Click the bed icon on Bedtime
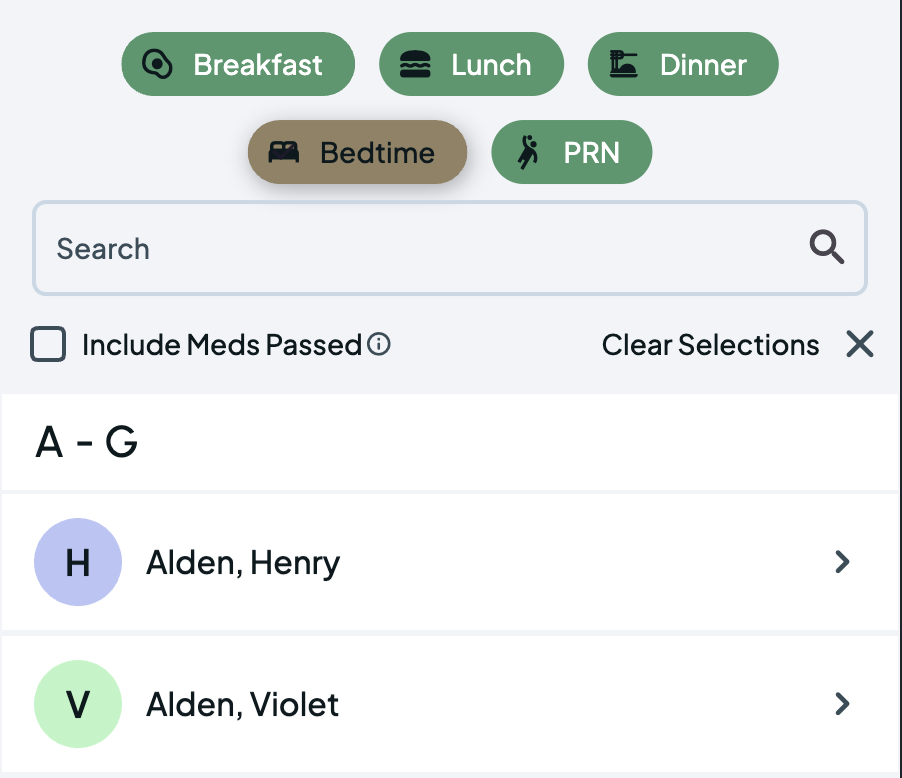The height and width of the screenshot is (778, 902). (x=284, y=153)
